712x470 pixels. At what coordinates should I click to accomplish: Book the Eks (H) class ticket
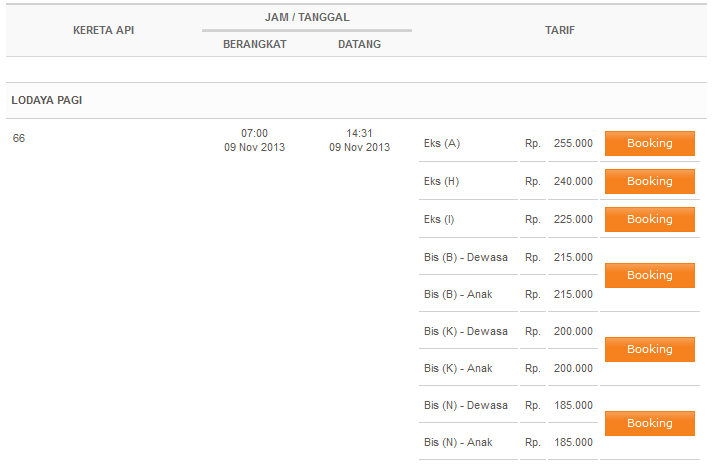click(x=649, y=181)
